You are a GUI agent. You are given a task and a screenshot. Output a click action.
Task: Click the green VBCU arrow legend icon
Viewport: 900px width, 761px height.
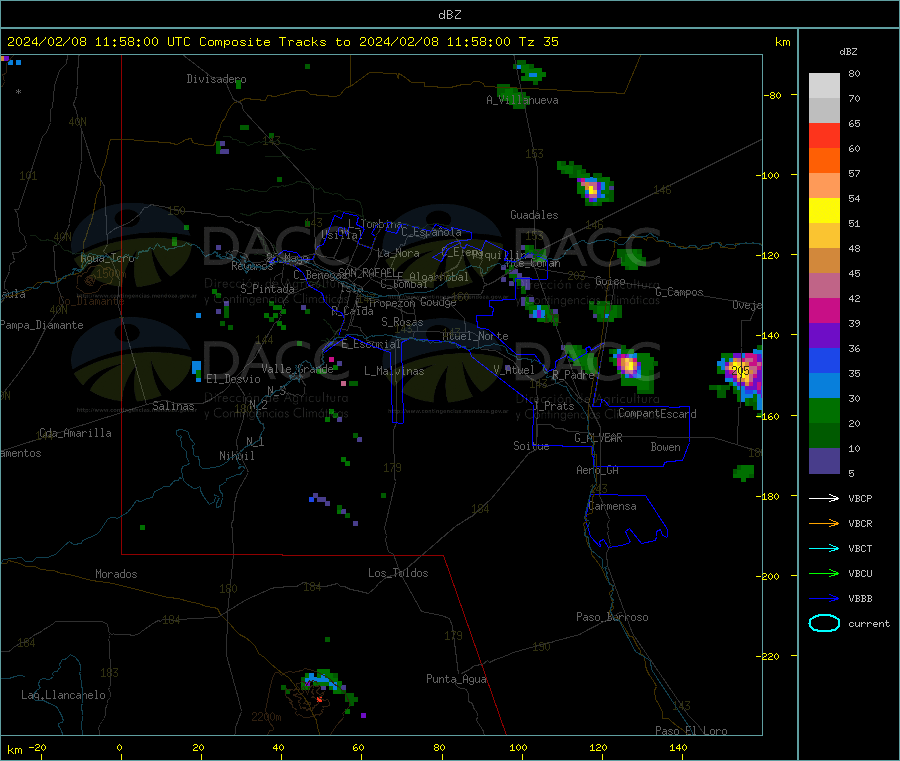pyautogui.click(x=824, y=573)
